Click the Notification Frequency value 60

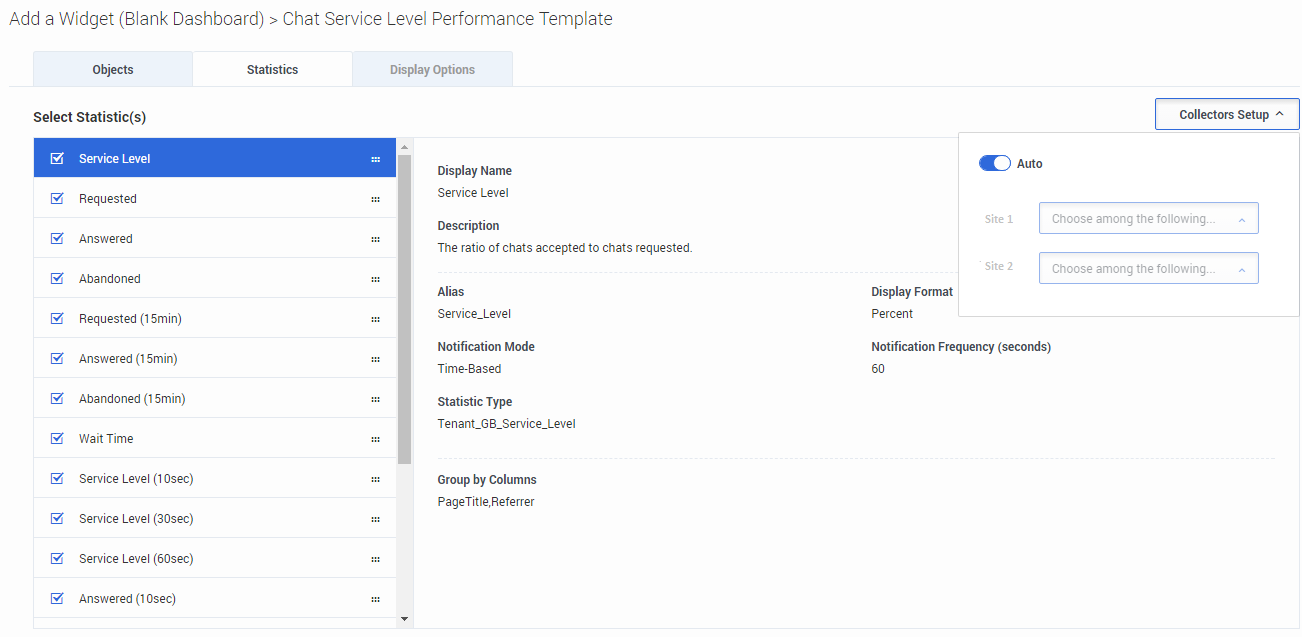878,369
